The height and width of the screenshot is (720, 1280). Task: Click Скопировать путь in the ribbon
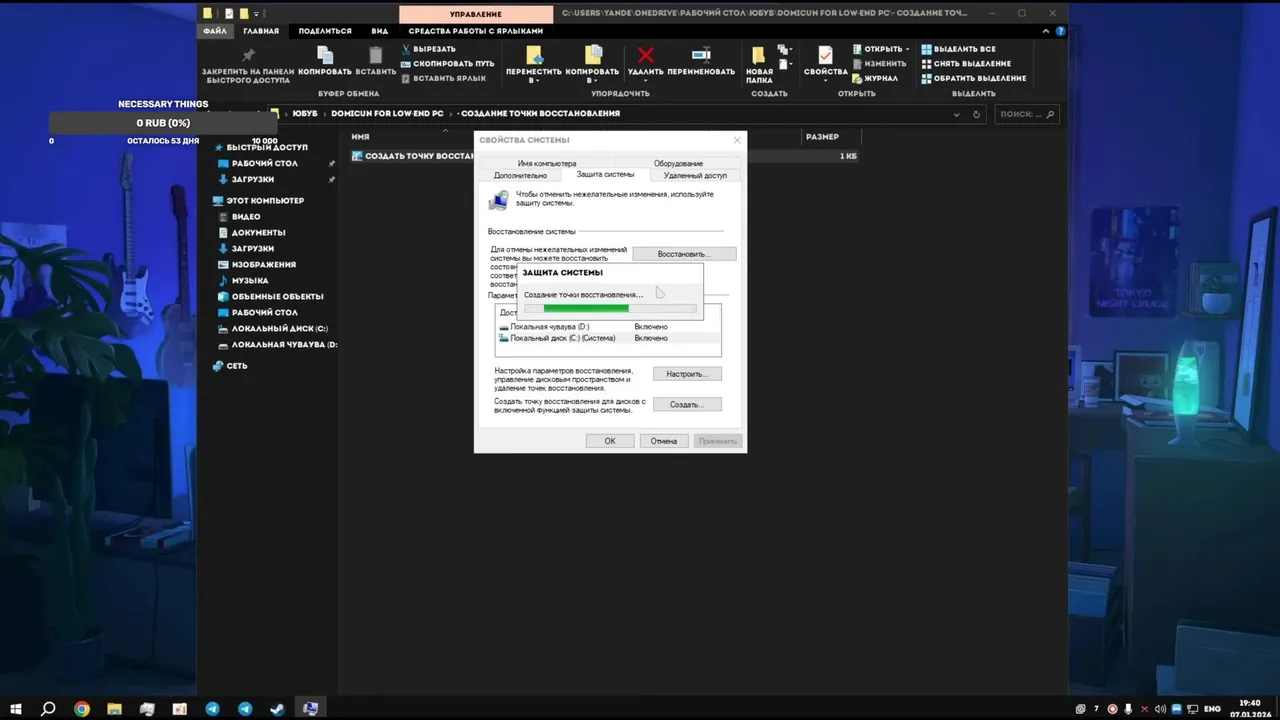447,63
